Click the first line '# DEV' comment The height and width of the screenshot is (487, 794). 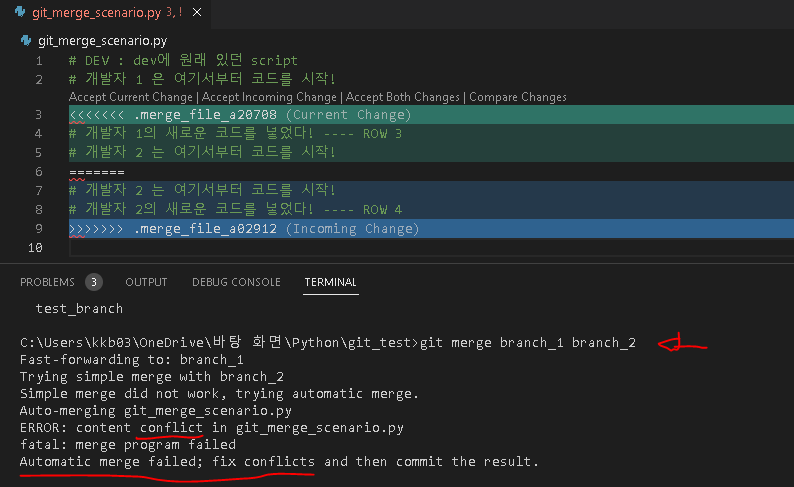(183, 61)
